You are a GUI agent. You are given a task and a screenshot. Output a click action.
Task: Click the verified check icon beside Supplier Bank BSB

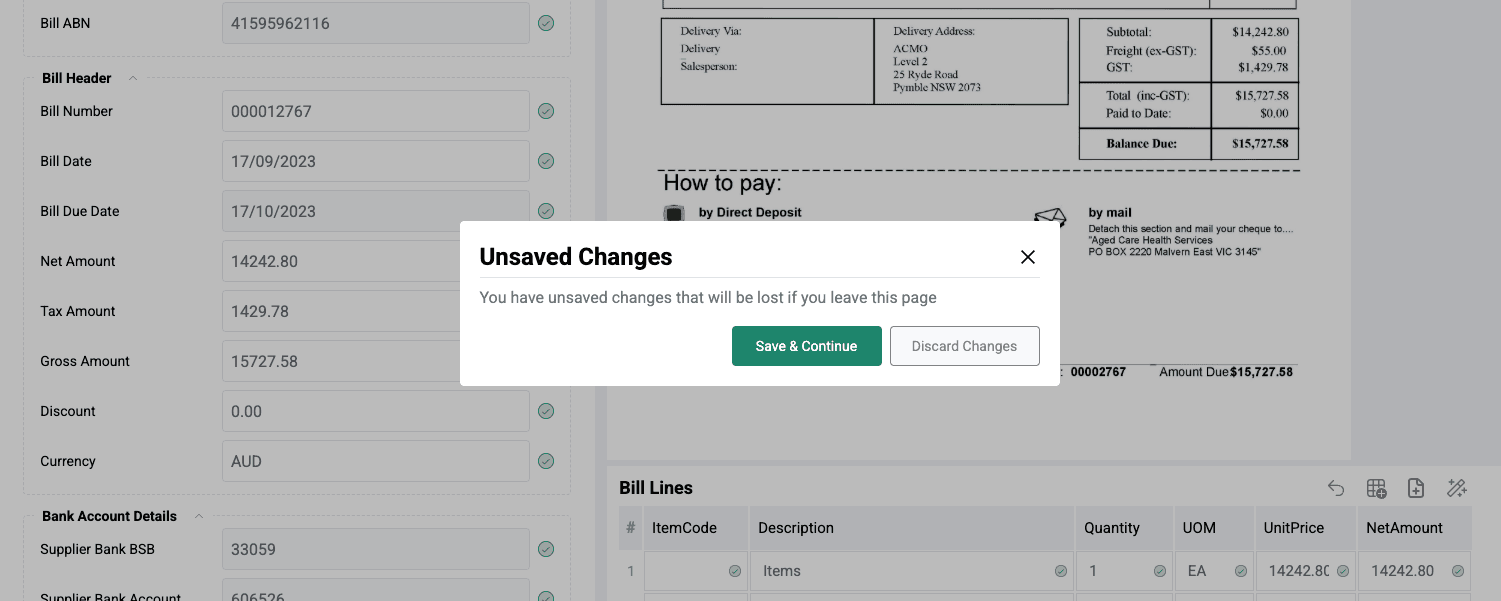click(546, 549)
